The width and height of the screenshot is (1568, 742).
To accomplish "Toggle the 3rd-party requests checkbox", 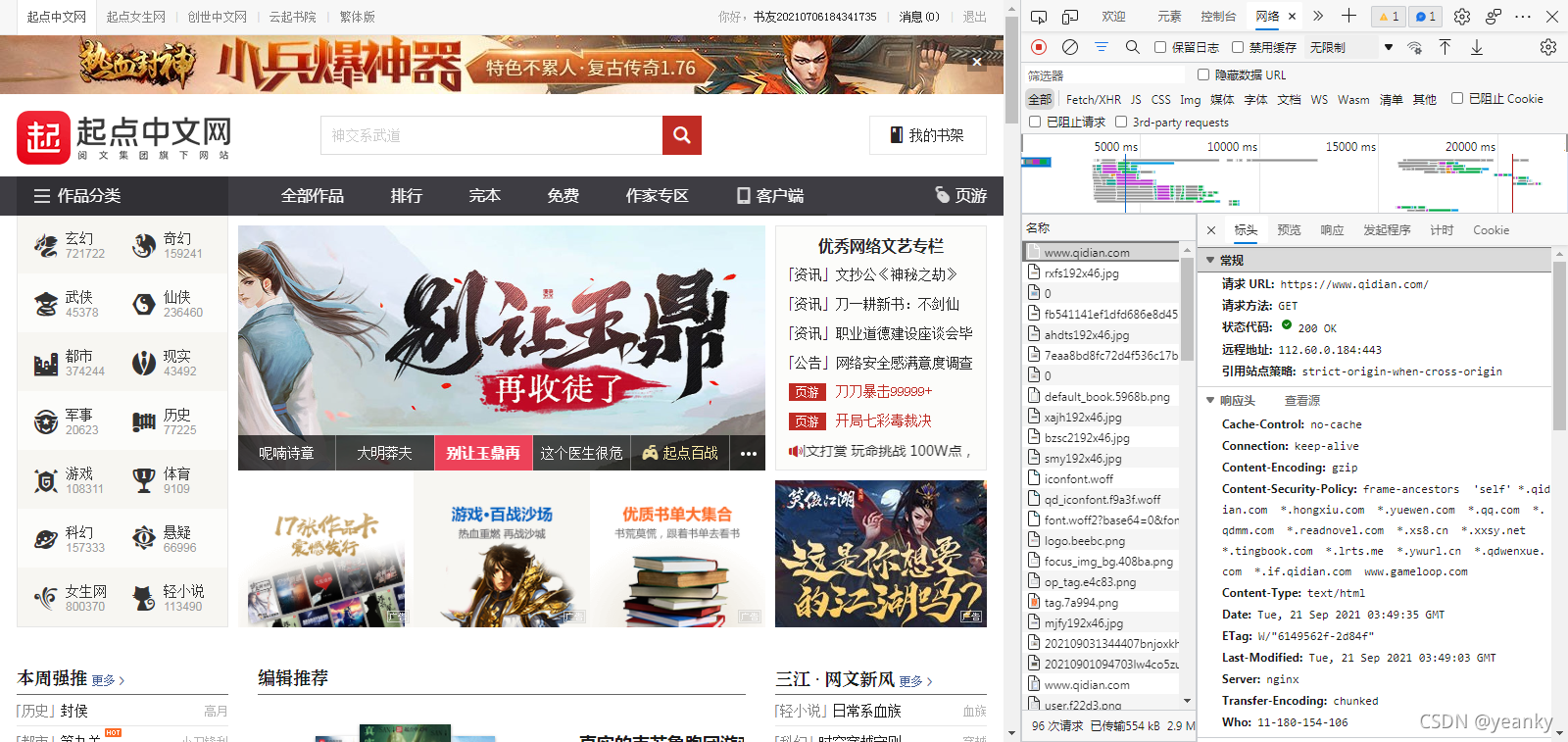I will (1121, 122).
